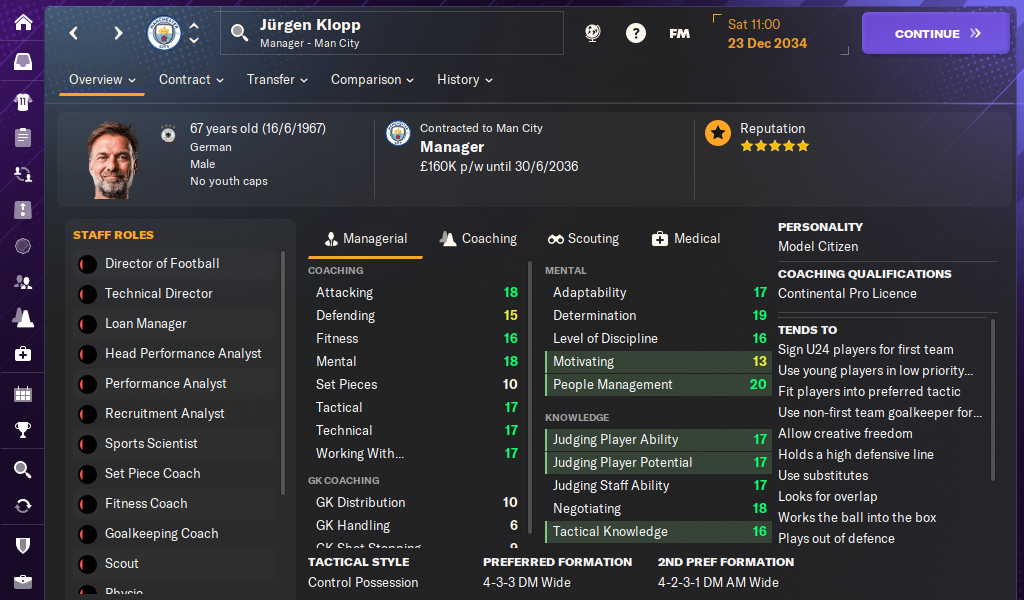
Task: Open the Medical Centre sidebar icon
Action: [x=22, y=354]
